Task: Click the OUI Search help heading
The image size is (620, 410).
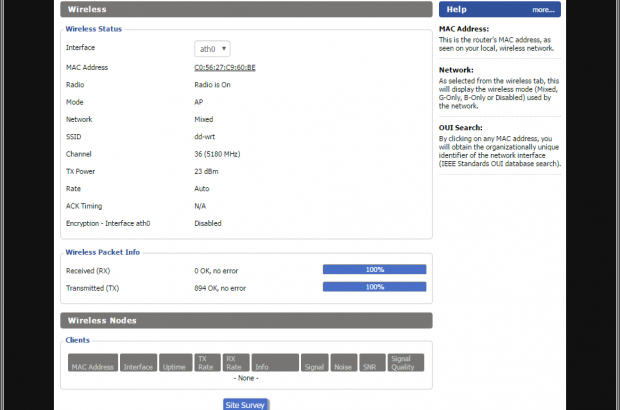Action: tap(461, 128)
